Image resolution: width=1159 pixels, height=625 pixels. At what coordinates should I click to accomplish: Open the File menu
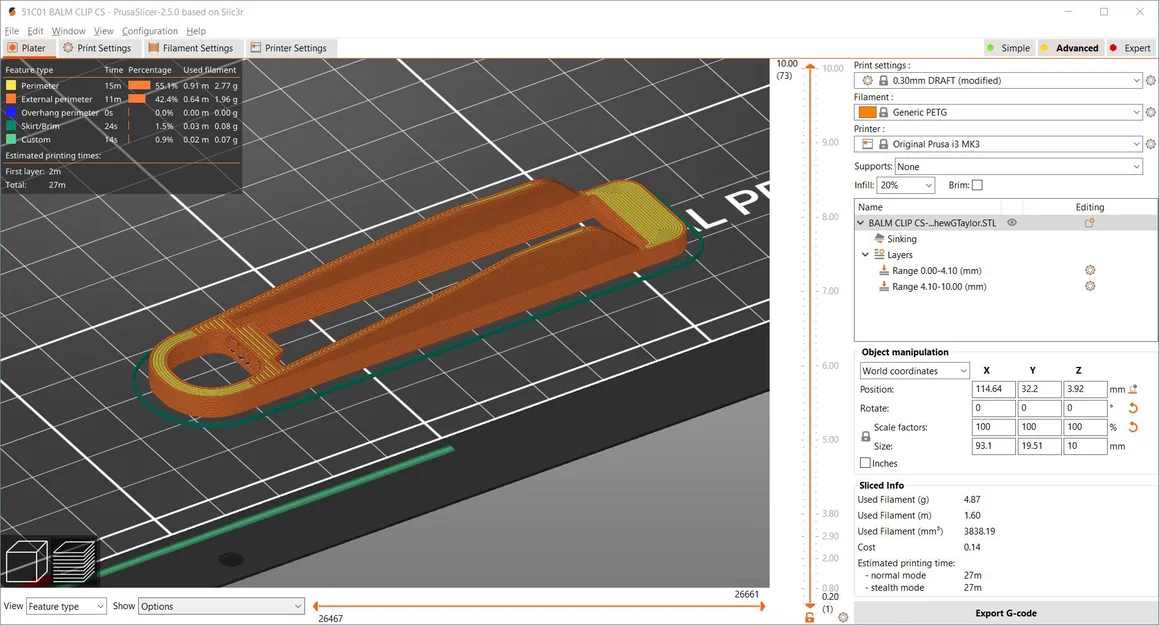point(12,31)
